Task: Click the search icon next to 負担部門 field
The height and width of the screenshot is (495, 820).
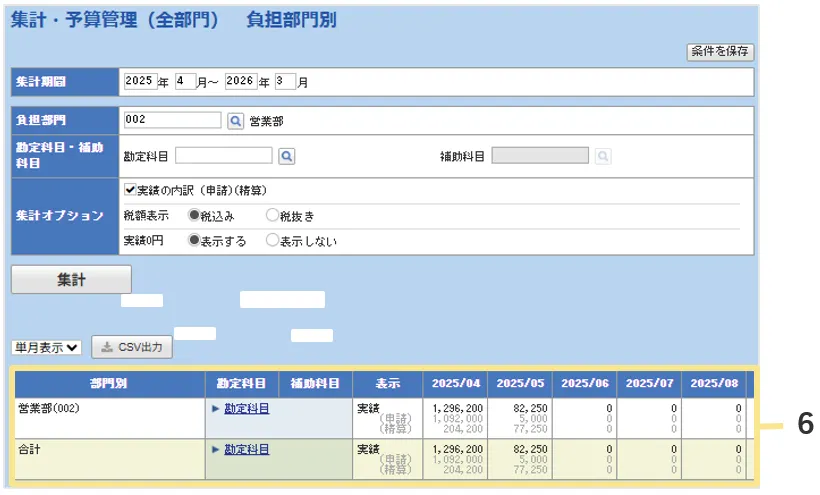Action: point(235,121)
